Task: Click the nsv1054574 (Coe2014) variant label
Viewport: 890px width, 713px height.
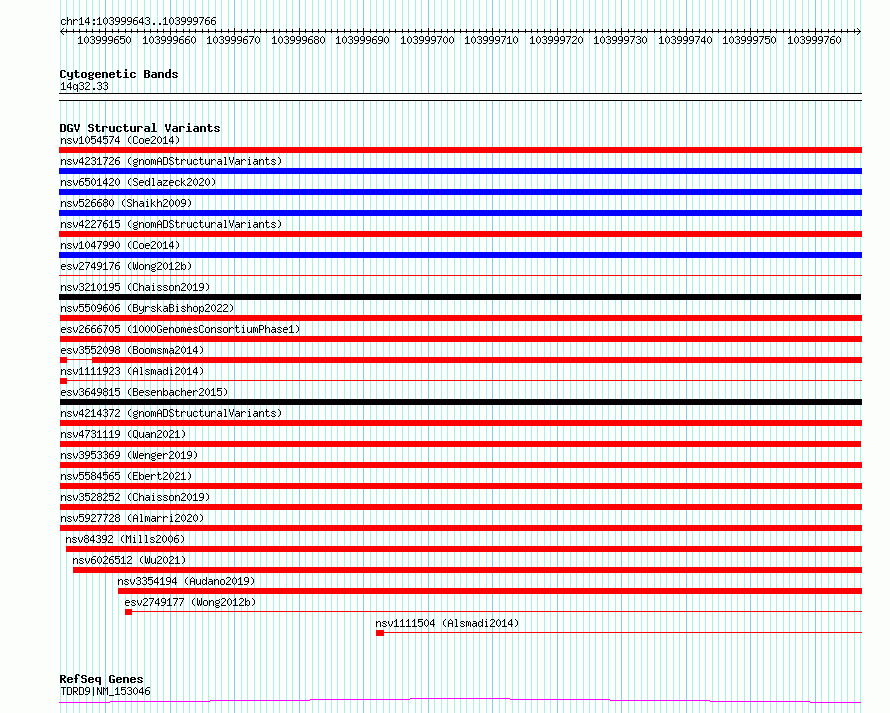Action: [120, 140]
